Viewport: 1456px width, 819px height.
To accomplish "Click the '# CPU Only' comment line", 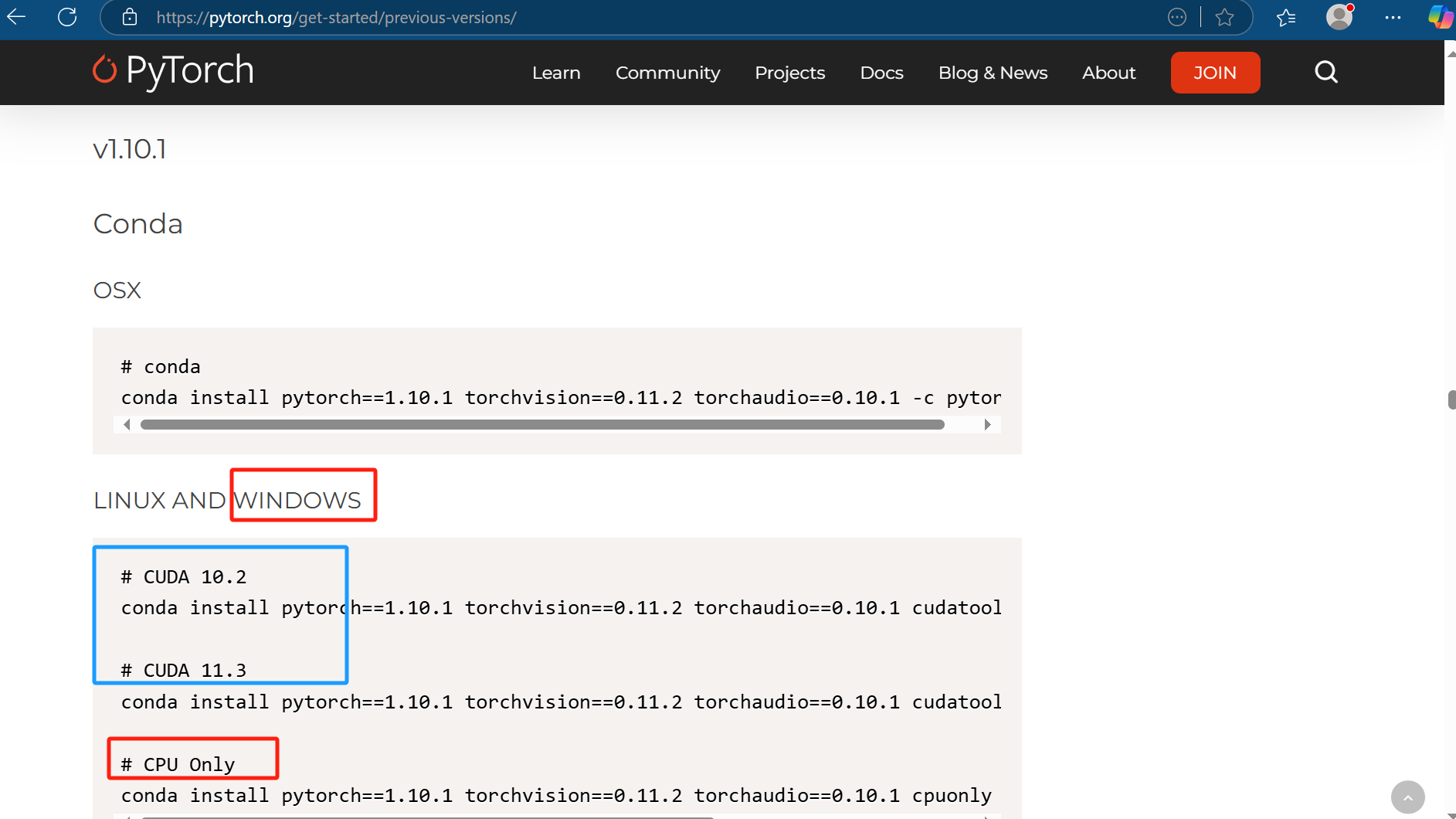I will (178, 765).
